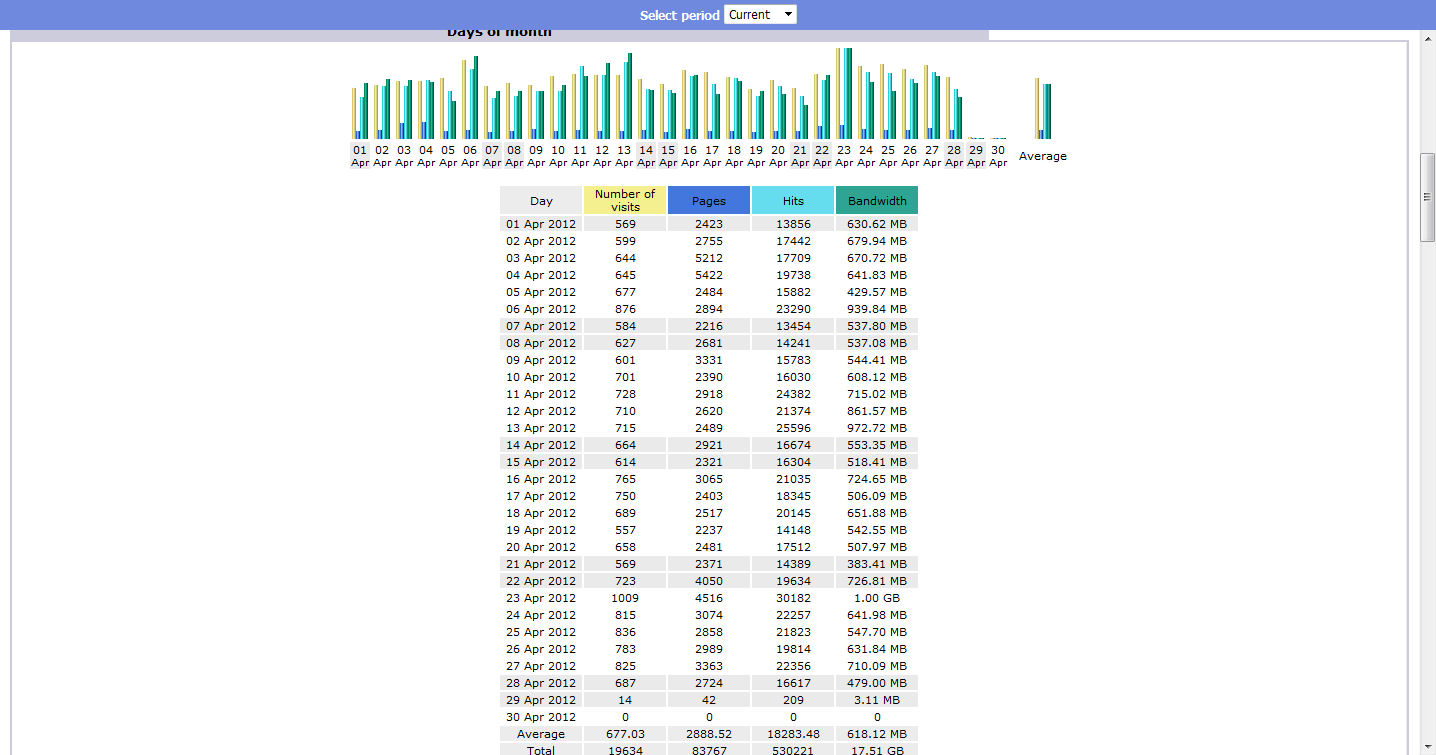Click bandwidth 1.00 GB for 23 Apr
This screenshot has height=755, width=1436.
[877, 598]
